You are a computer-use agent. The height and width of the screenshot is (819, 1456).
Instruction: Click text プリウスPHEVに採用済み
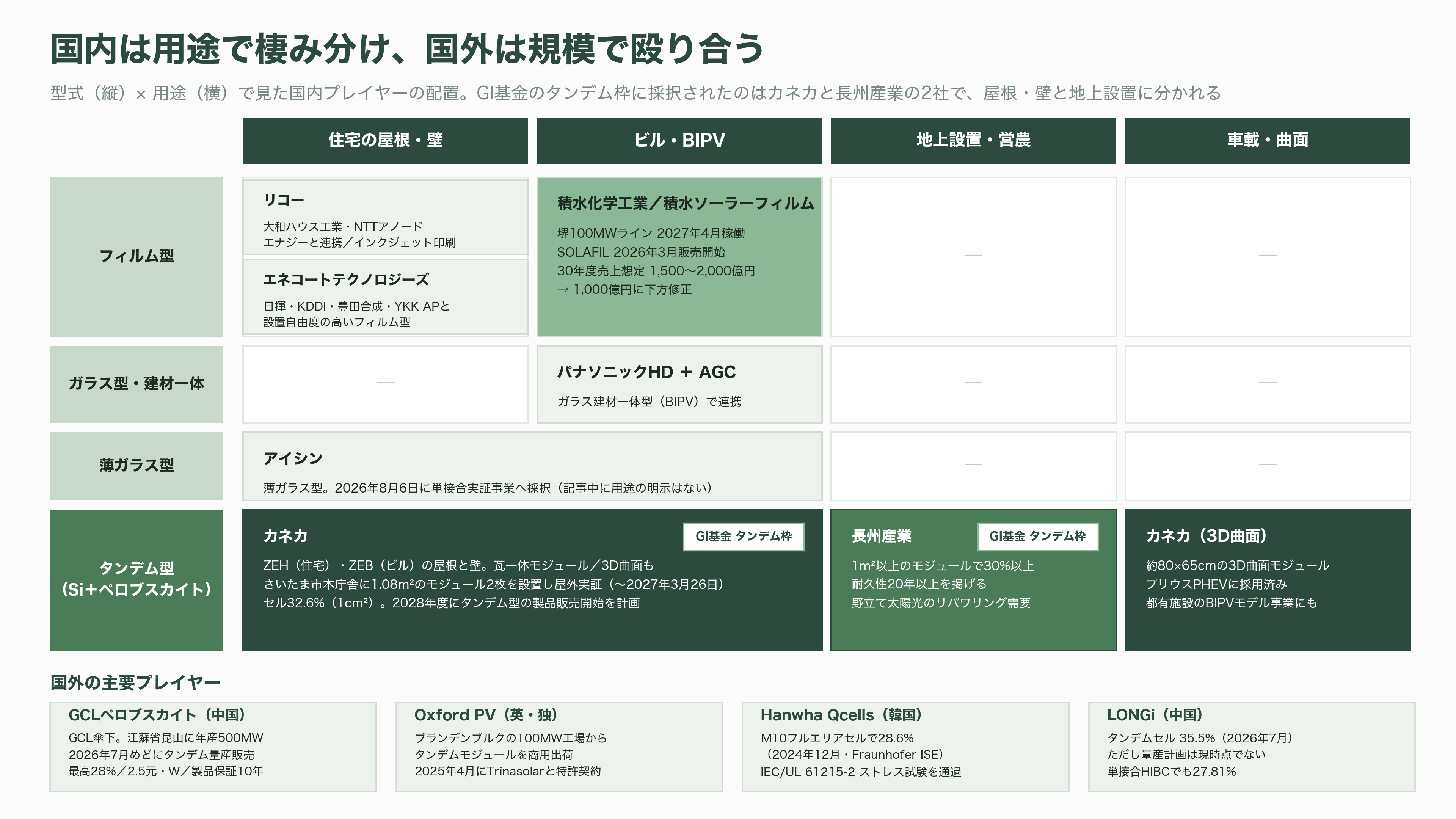point(1216,584)
